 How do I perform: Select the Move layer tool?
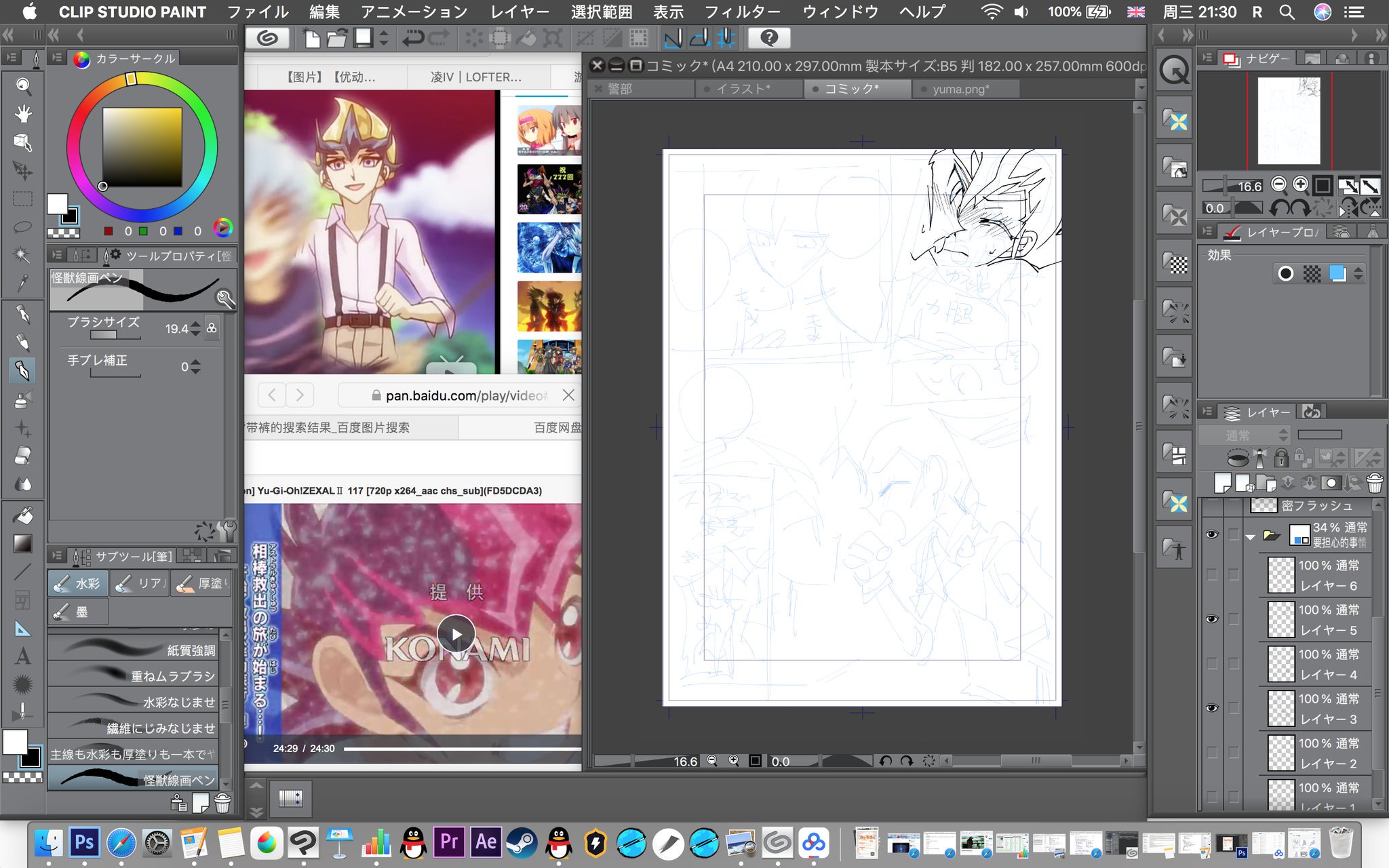coord(23,170)
